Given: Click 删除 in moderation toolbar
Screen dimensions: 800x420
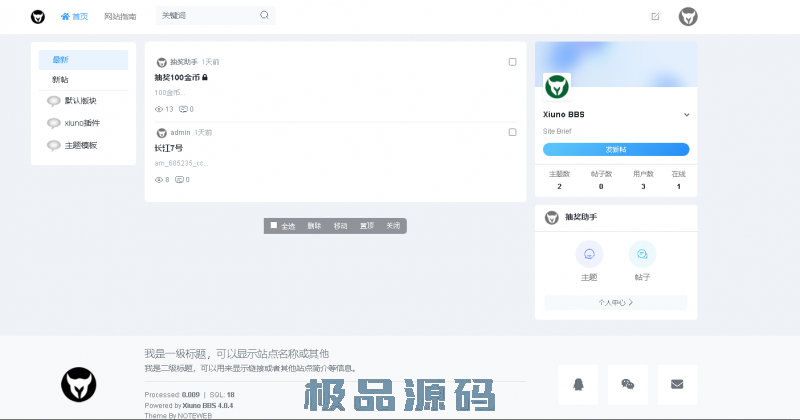Looking at the screenshot, I should click(x=314, y=226).
